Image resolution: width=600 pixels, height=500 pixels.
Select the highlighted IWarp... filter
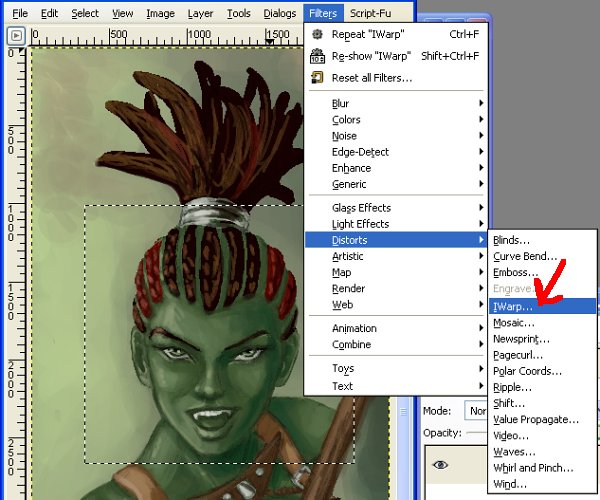[x=542, y=306]
